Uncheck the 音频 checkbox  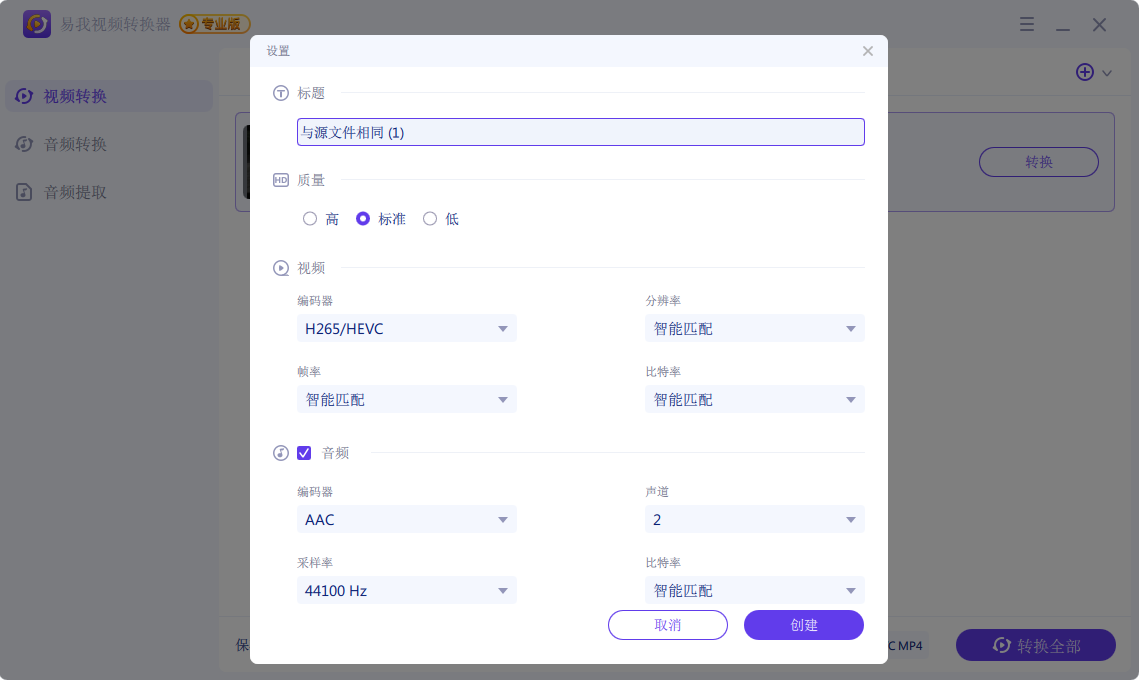(x=304, y=453)
